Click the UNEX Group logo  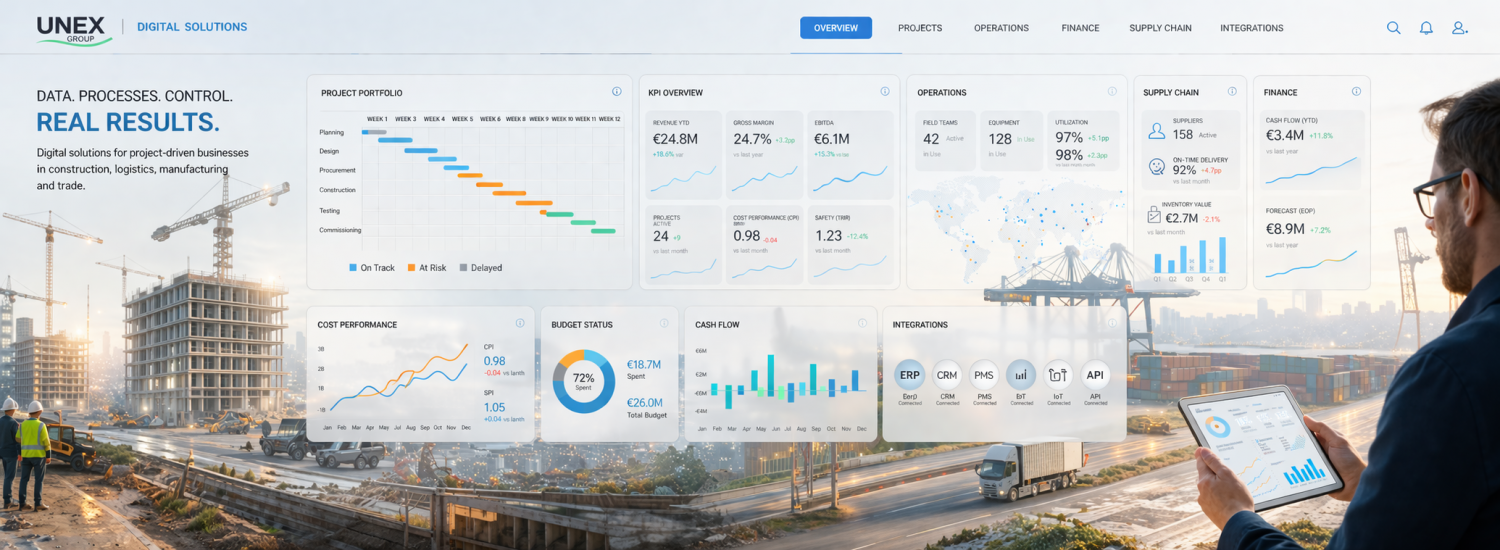70,28
